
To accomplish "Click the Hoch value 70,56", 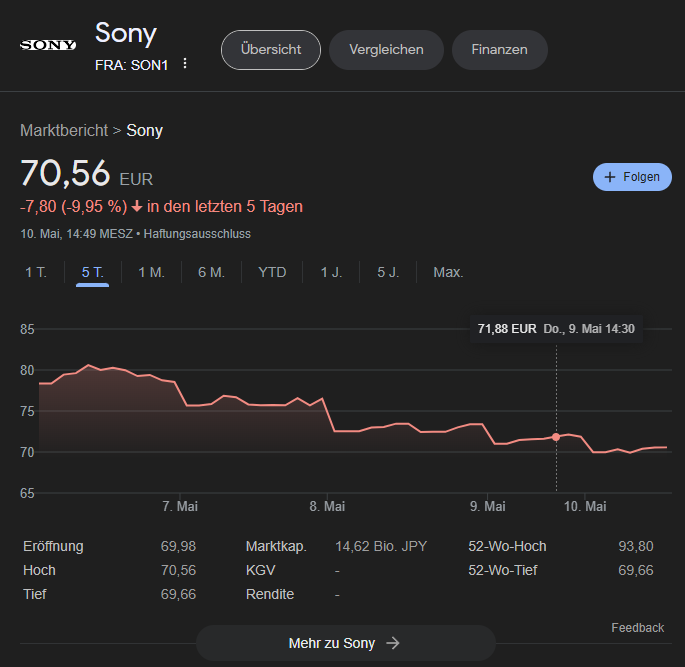I will pos(178,570).
